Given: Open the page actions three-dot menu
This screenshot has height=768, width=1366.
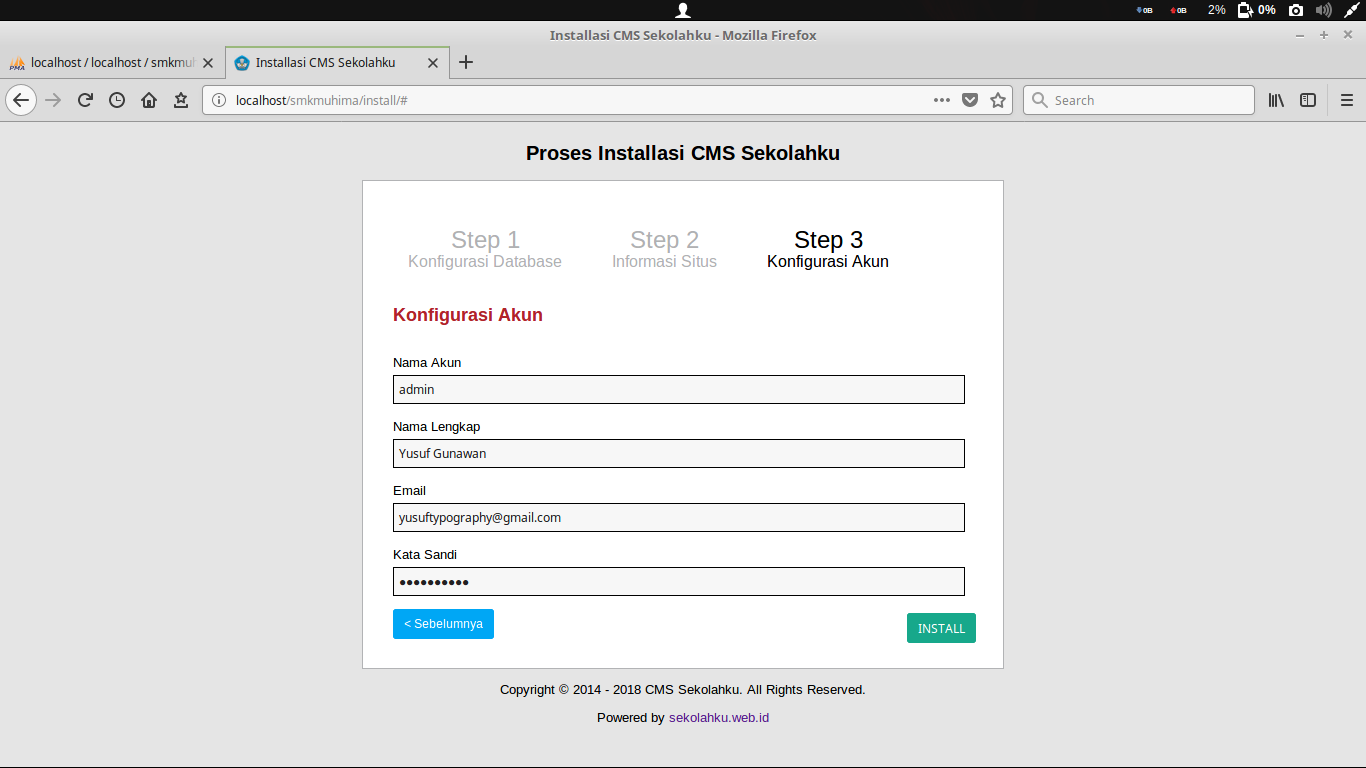Looking at the screenshot, I should point(941,100).
